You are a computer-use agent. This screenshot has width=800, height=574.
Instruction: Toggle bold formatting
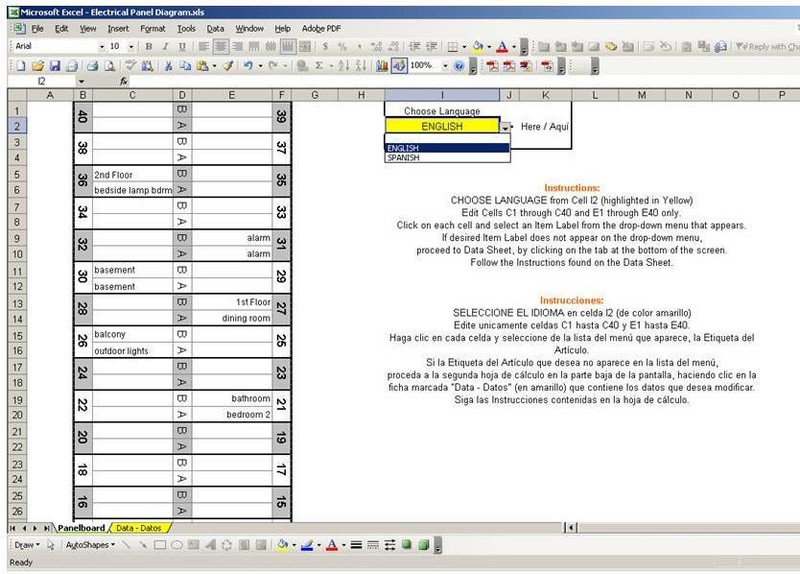(x=148, y=47)
